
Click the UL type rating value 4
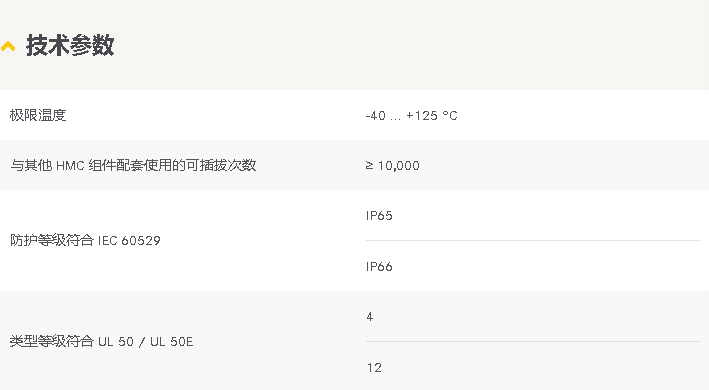coord(370,317)
